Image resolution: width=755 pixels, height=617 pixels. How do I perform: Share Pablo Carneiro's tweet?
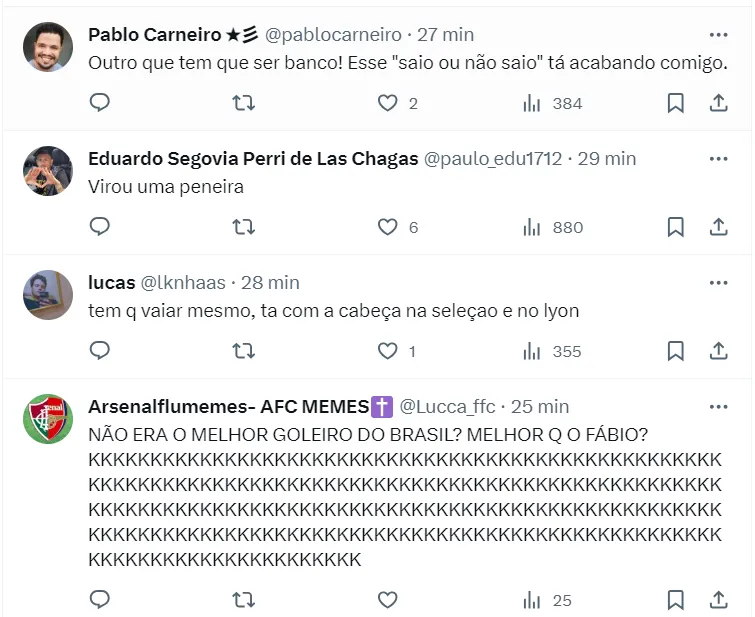coord(718,103)
